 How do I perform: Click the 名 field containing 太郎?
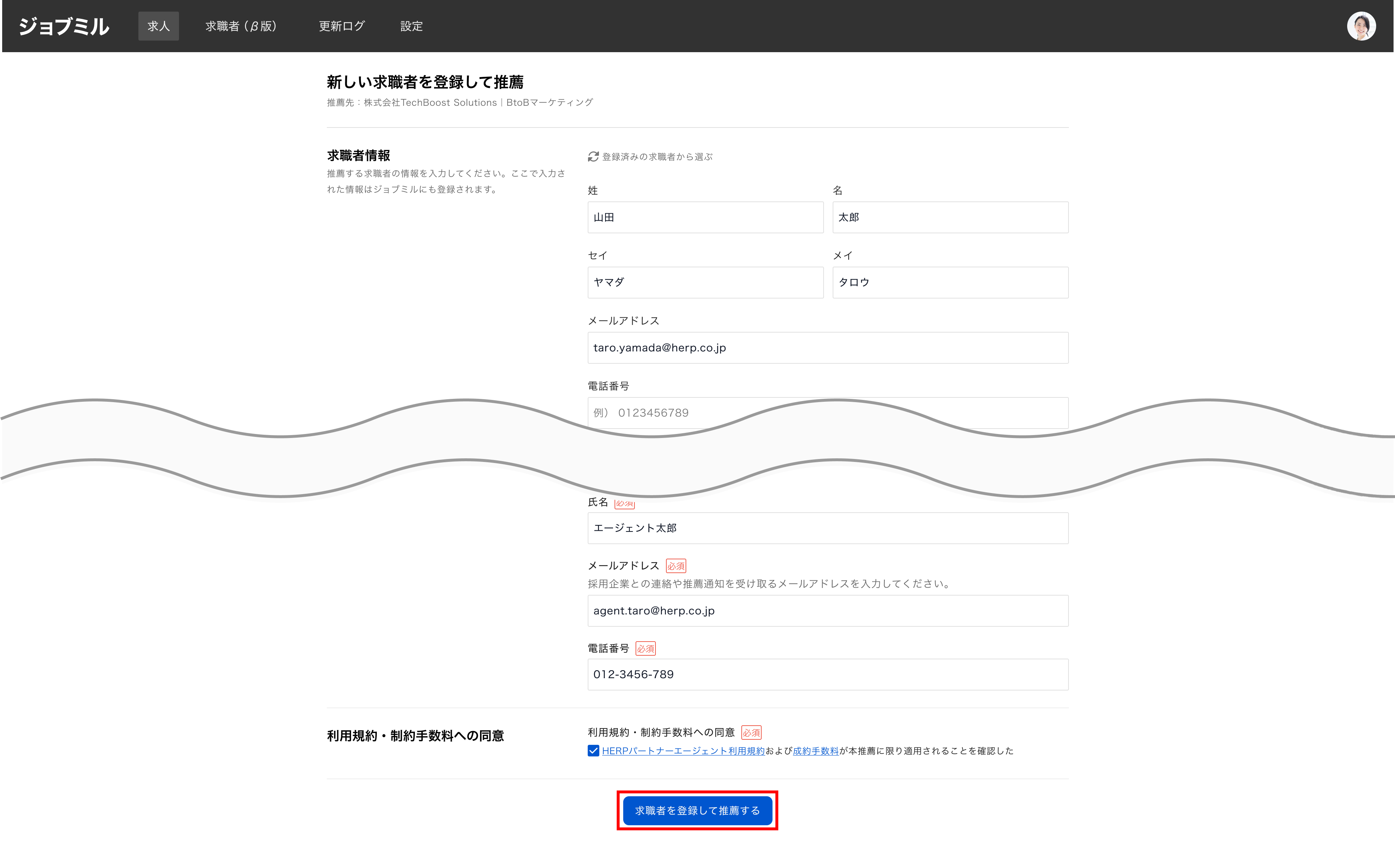(x=950, y=218)
